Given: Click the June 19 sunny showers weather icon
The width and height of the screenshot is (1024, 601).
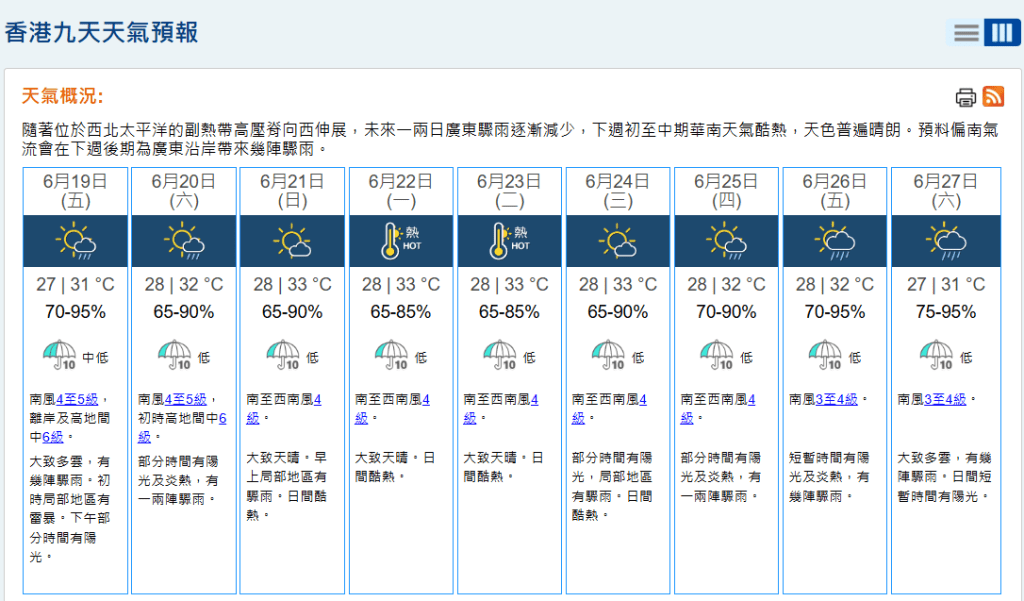Looking at the screenshot, I should click(x=76, y=240).
